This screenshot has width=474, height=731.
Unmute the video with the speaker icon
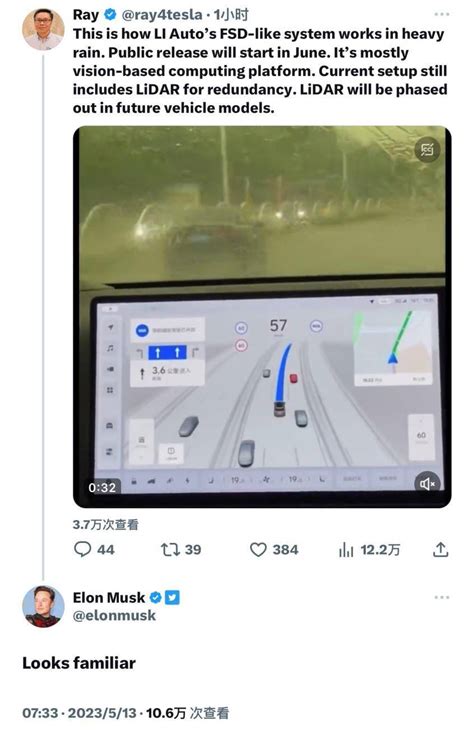(x=427, y=484)
